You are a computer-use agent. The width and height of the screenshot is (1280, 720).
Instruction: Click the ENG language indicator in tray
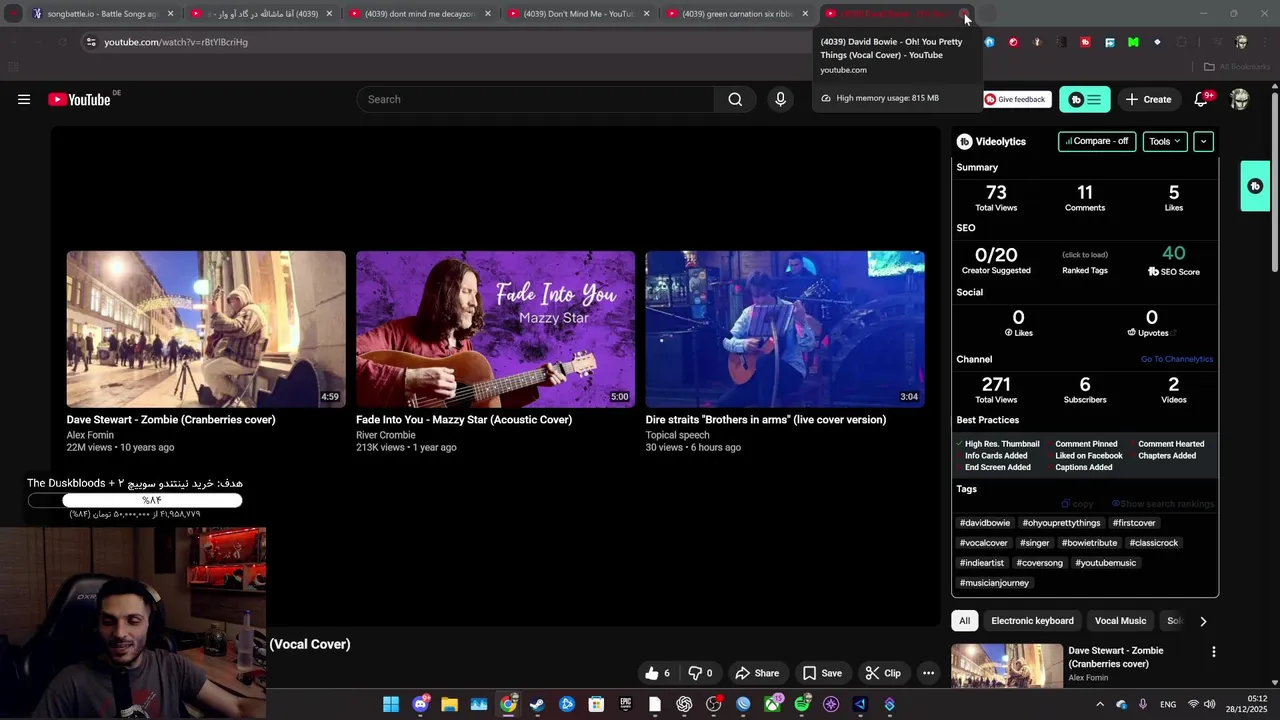(1168, 704)
